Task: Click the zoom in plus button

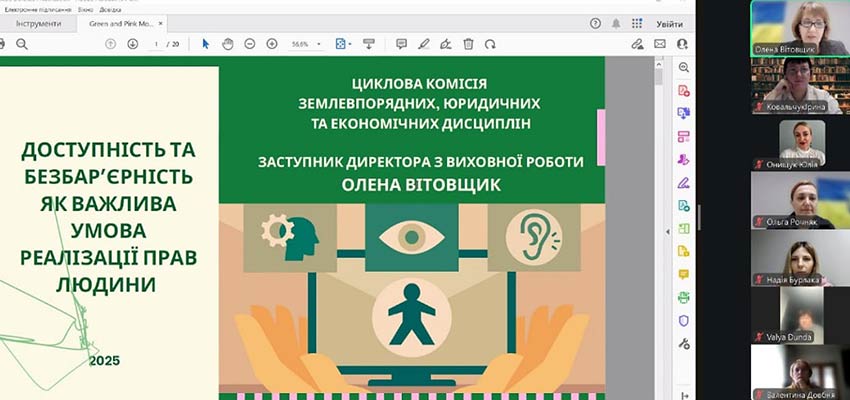Action: tap(271, 44)
